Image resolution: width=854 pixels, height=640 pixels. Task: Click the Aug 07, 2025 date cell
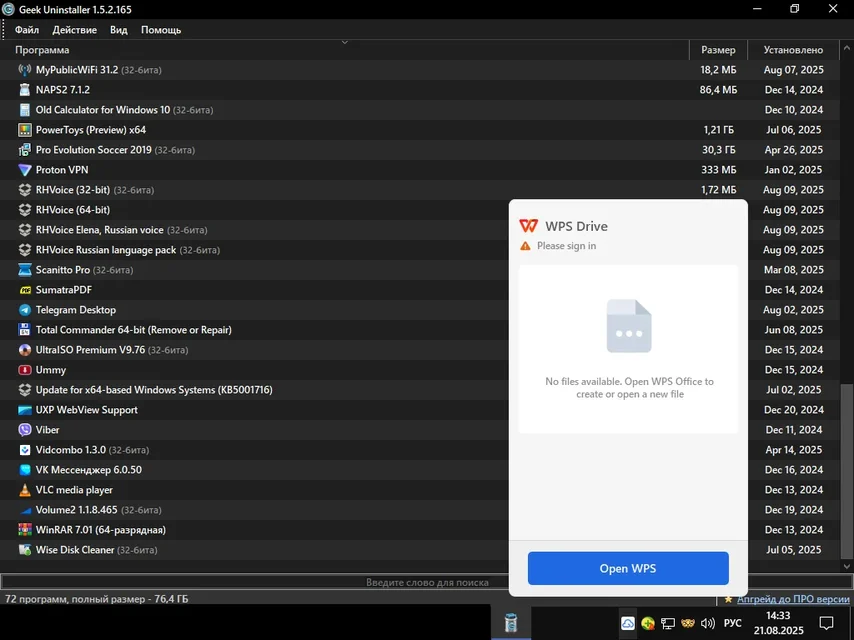tap(794, 70)
